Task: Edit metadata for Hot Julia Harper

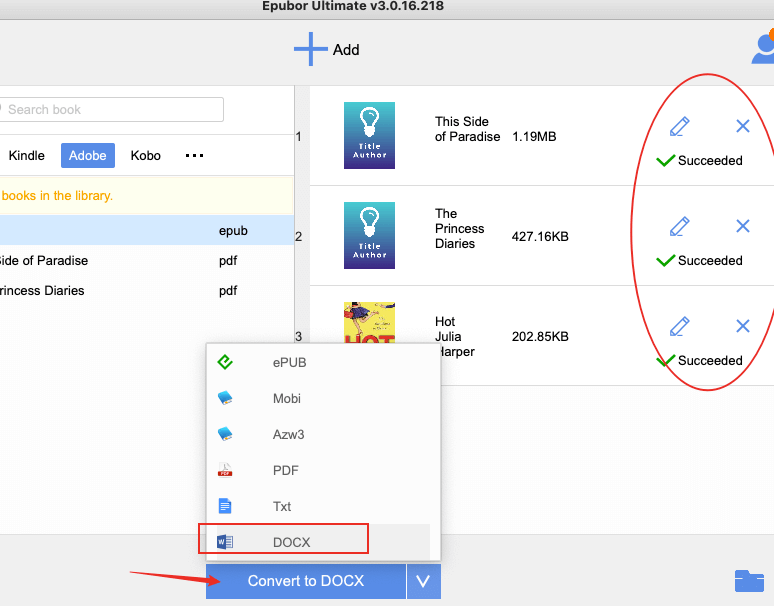Action: [x=679, y=326]
